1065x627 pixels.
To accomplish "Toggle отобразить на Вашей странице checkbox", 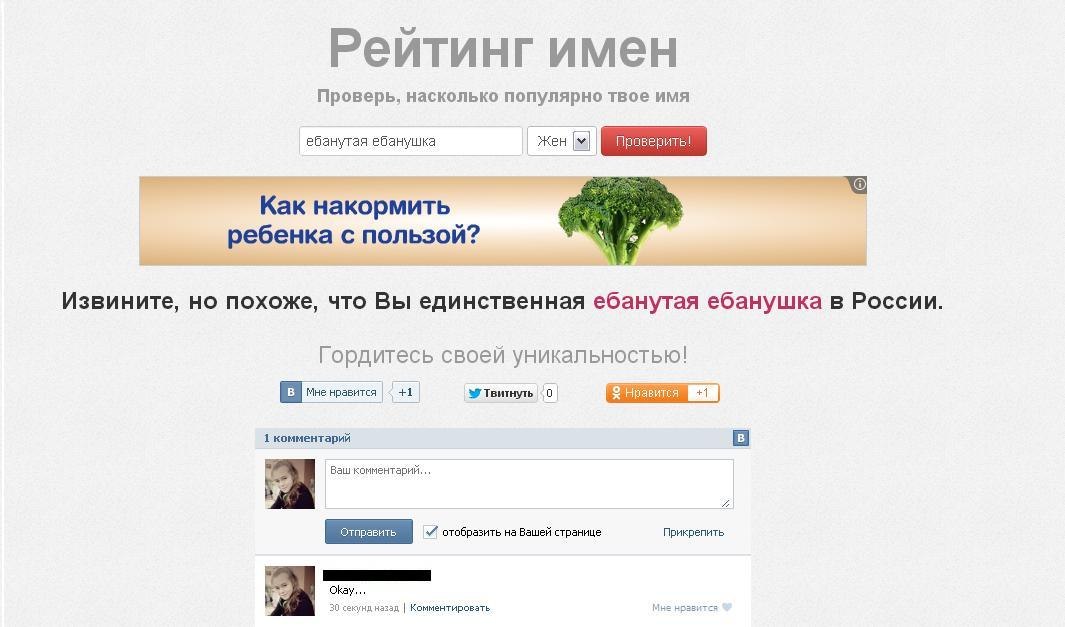I will point(430,531).
